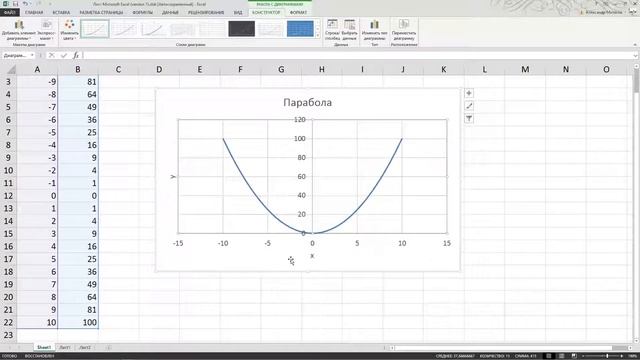Click the chart styles brush button
This screenshot has width=640, height=360.
pyautogui.click(x=469, y=106)
